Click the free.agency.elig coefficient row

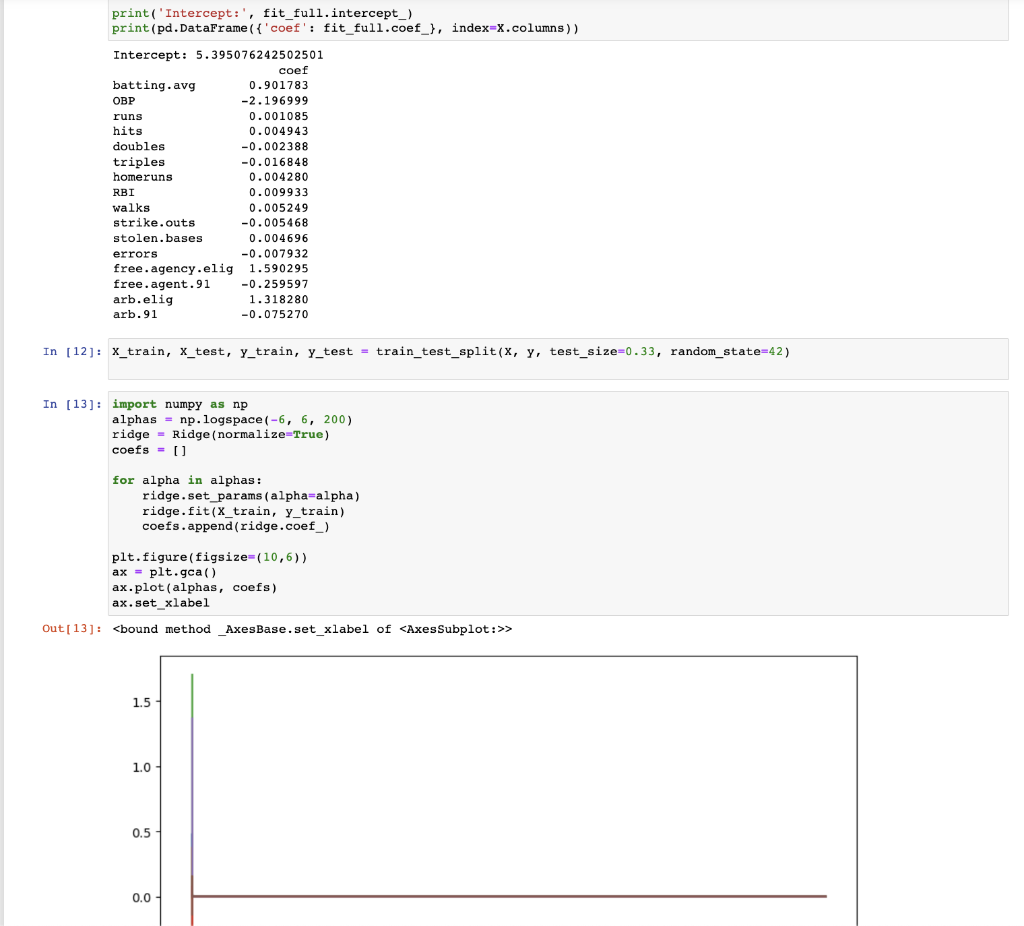tap(210, 268)
